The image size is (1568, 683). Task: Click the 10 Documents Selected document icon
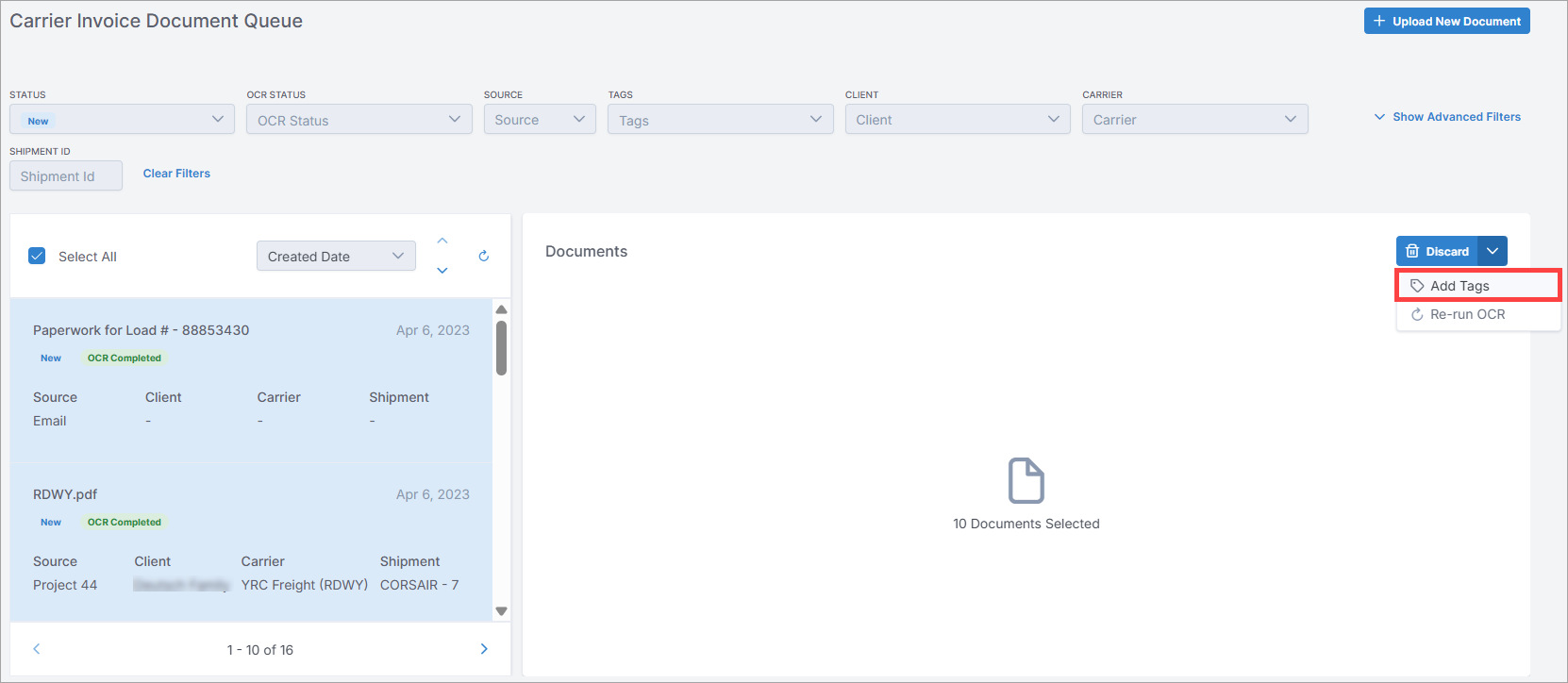(x=1026, y=480)
